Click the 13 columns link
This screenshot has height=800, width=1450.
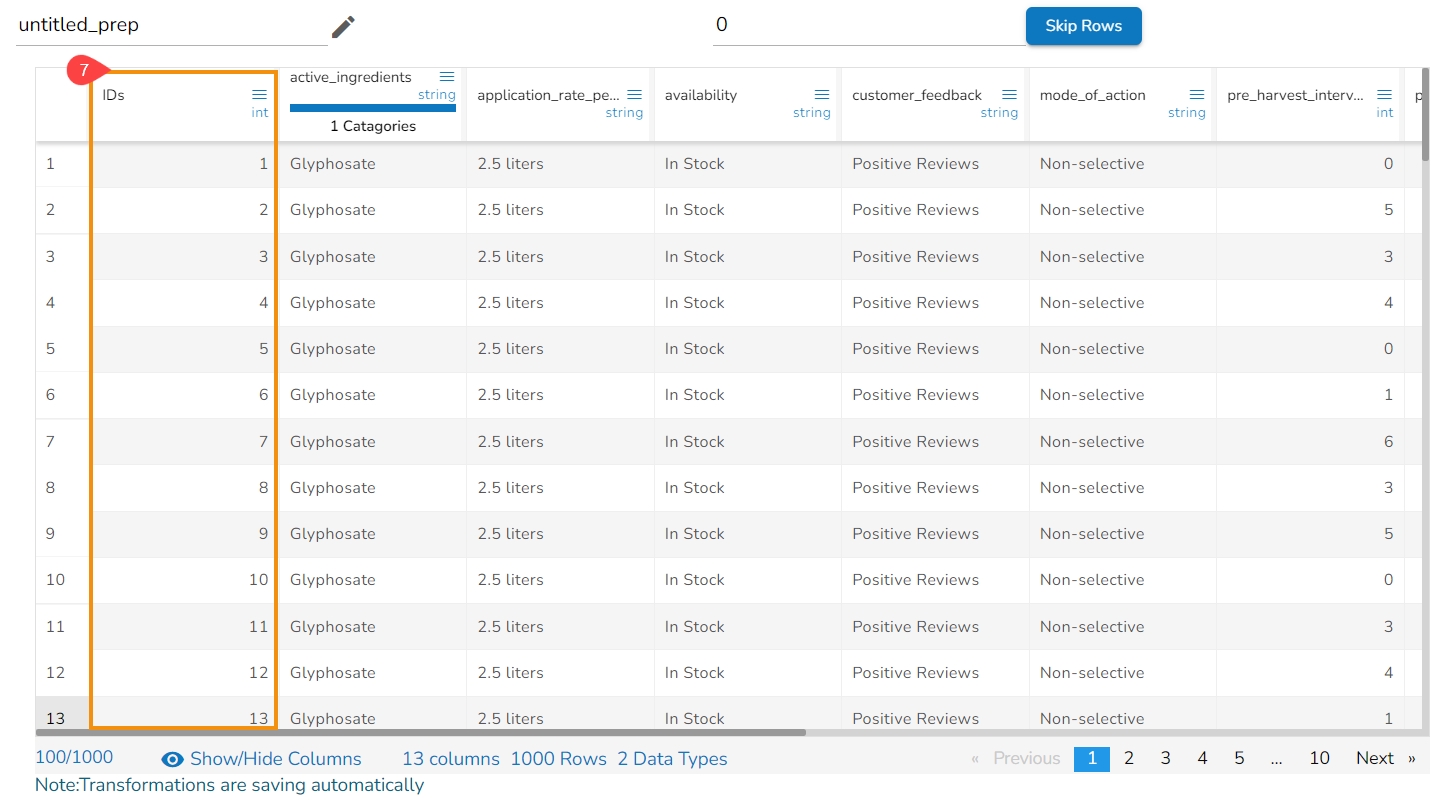pos(450,759)
